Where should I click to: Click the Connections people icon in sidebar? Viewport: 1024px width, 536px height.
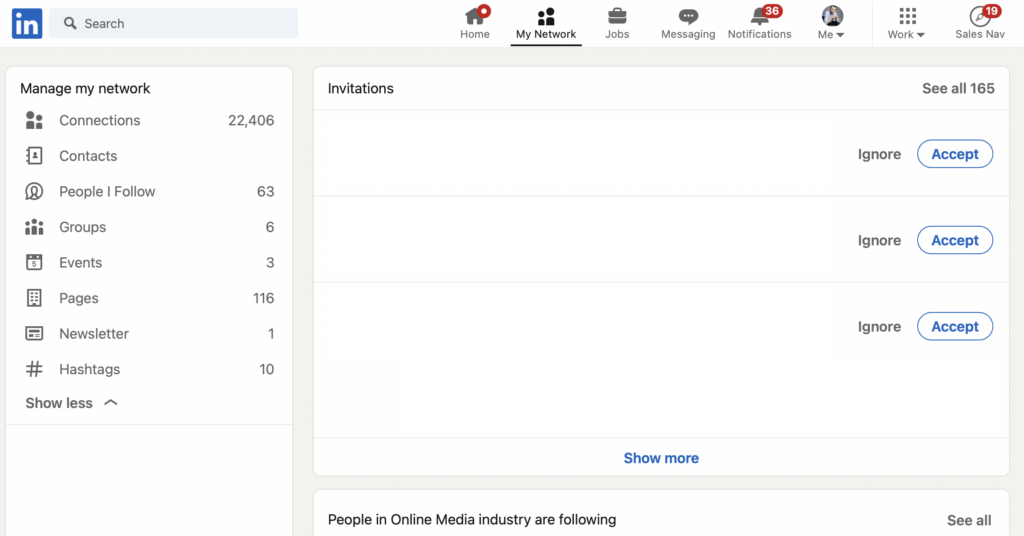34,121
